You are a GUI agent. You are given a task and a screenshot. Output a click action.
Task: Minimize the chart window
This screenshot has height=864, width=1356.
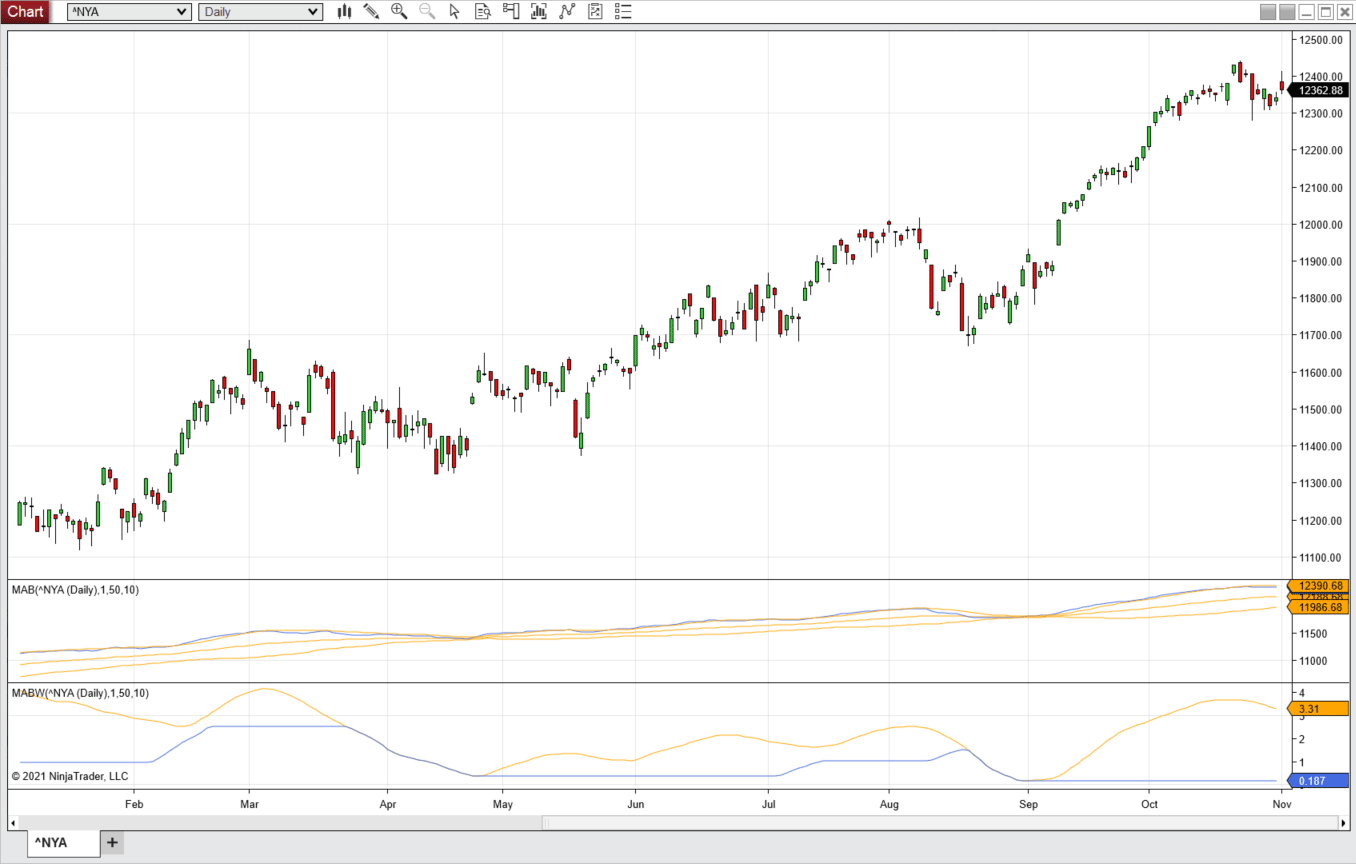click(1307, 12)
